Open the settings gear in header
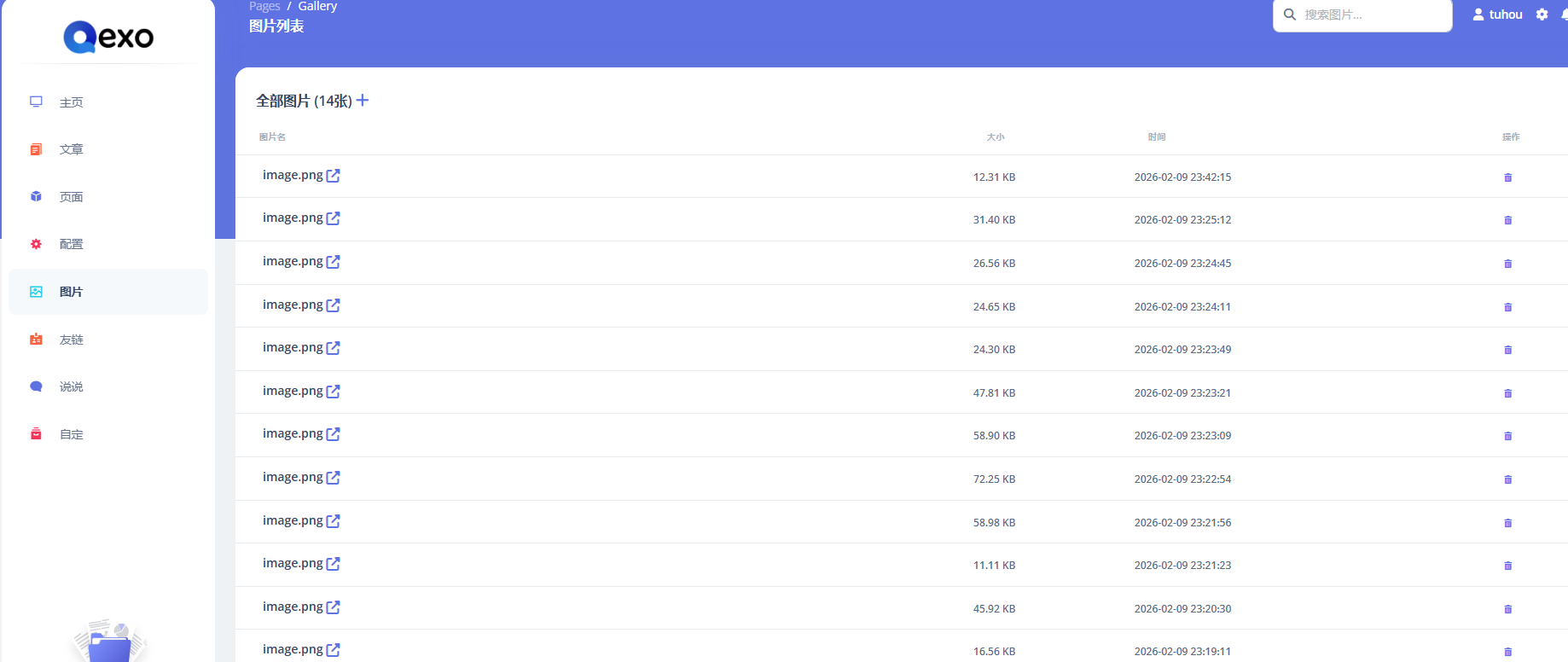Image resolution: width=1568 pixels, height=662 pixels. click(x=1542, y=15)
